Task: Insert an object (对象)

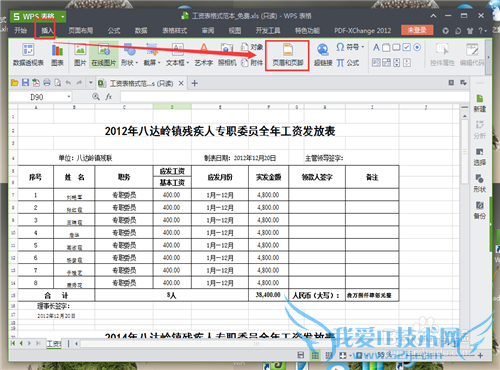Action: click(x=252, y=47)
